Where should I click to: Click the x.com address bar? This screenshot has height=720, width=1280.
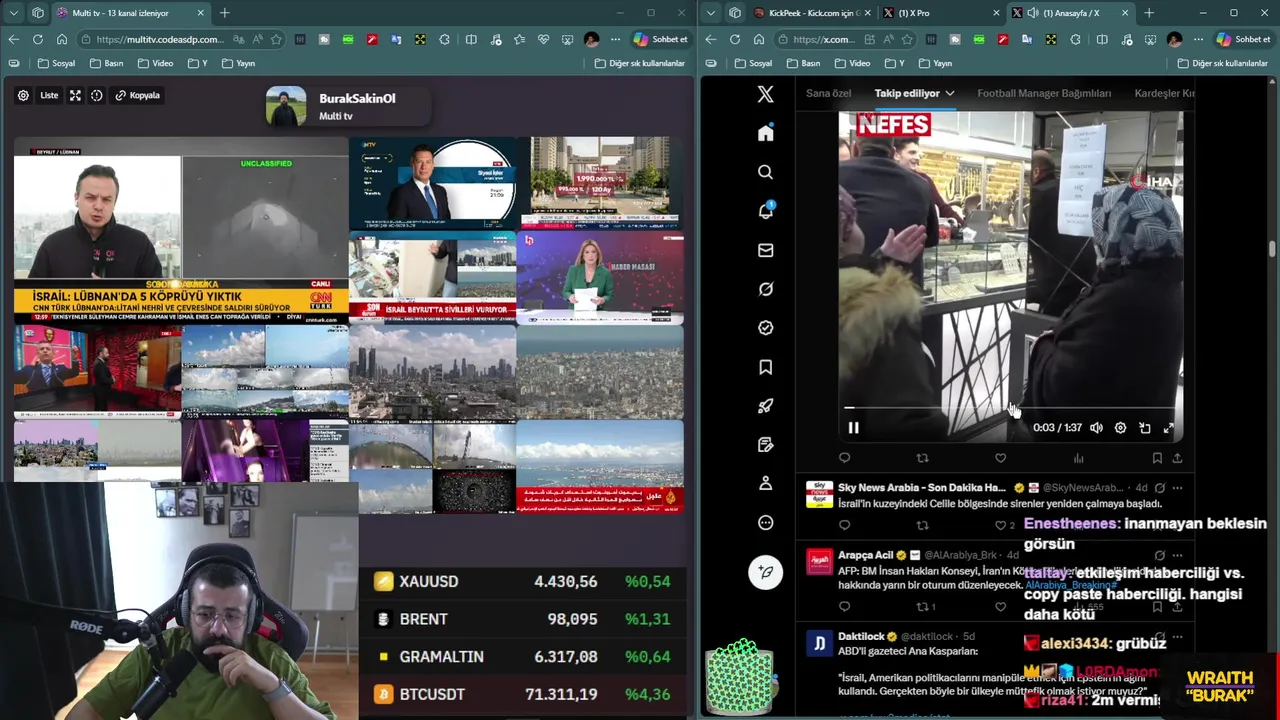[x=825, y=39]
